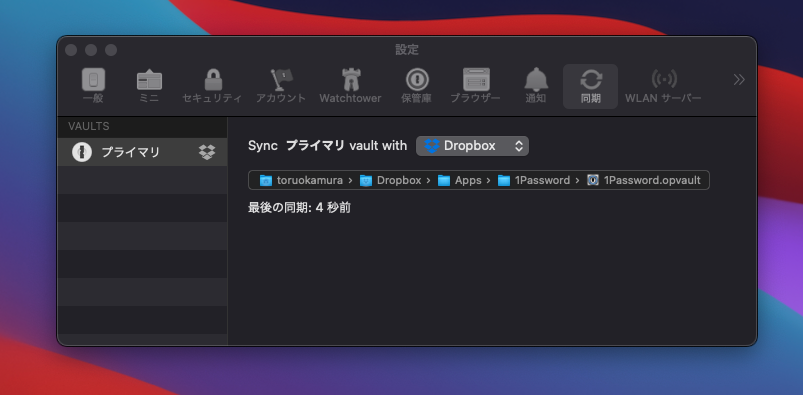This screenshot has width=803, height=395.
Task: Click 1Password.opvault file in path bar
Action: [643, 180]
